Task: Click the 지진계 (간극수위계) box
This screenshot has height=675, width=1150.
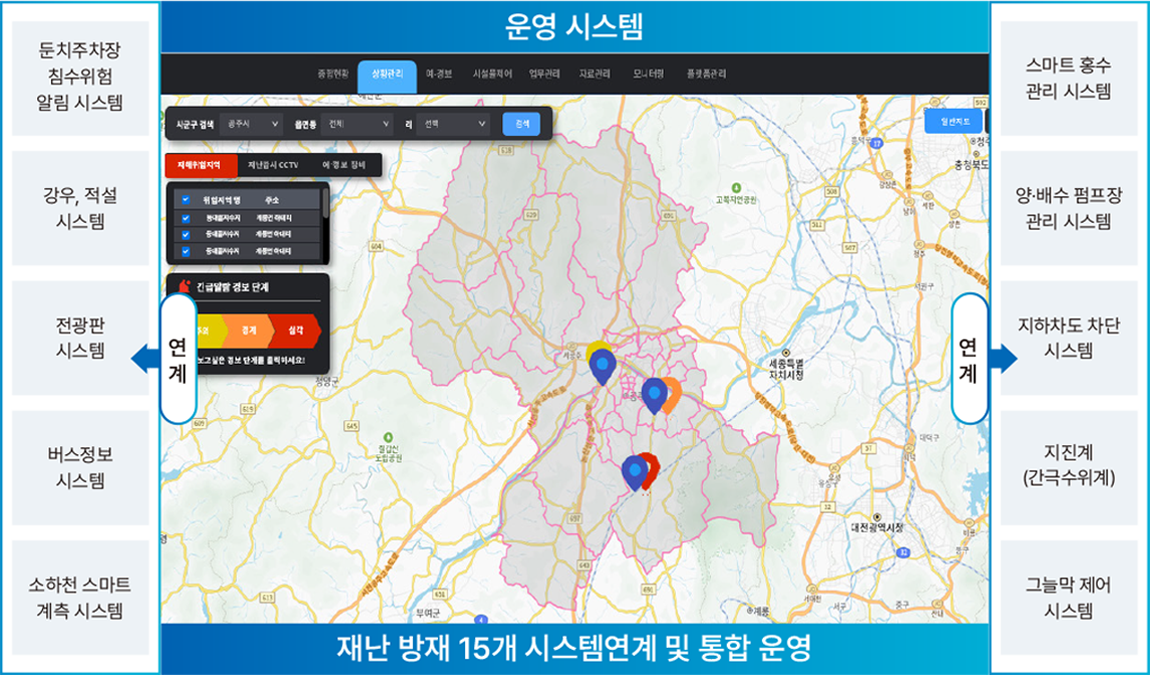Action: (1069, 467)
